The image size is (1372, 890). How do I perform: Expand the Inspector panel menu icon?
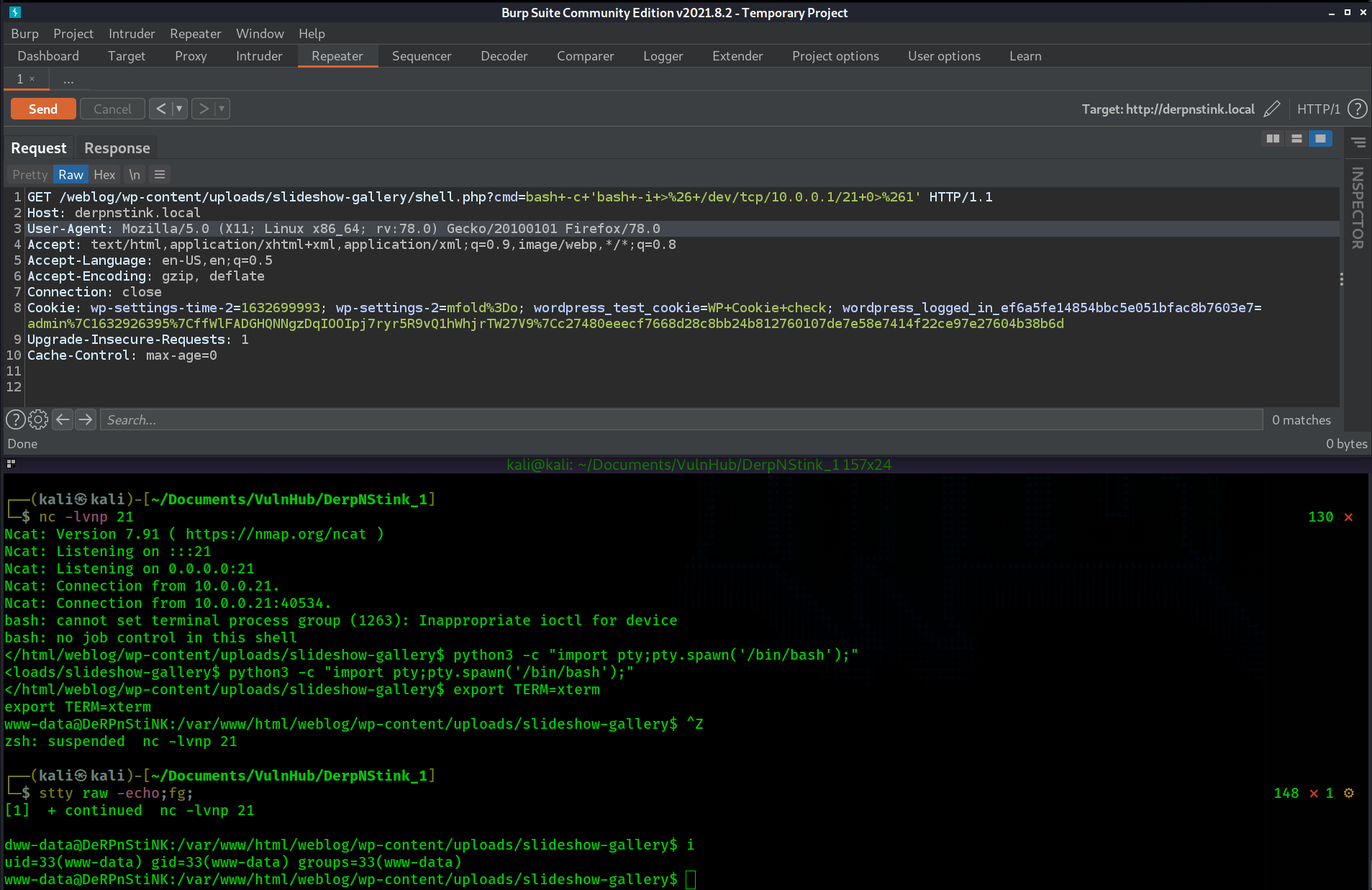click(1358, 142)
